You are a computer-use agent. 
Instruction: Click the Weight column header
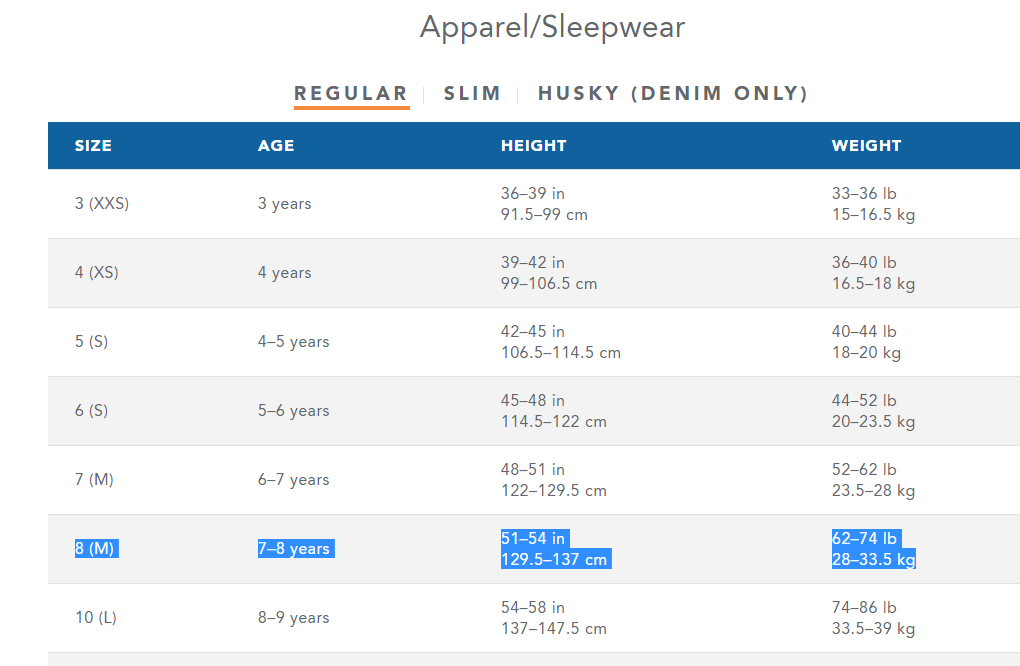(866, 146)
